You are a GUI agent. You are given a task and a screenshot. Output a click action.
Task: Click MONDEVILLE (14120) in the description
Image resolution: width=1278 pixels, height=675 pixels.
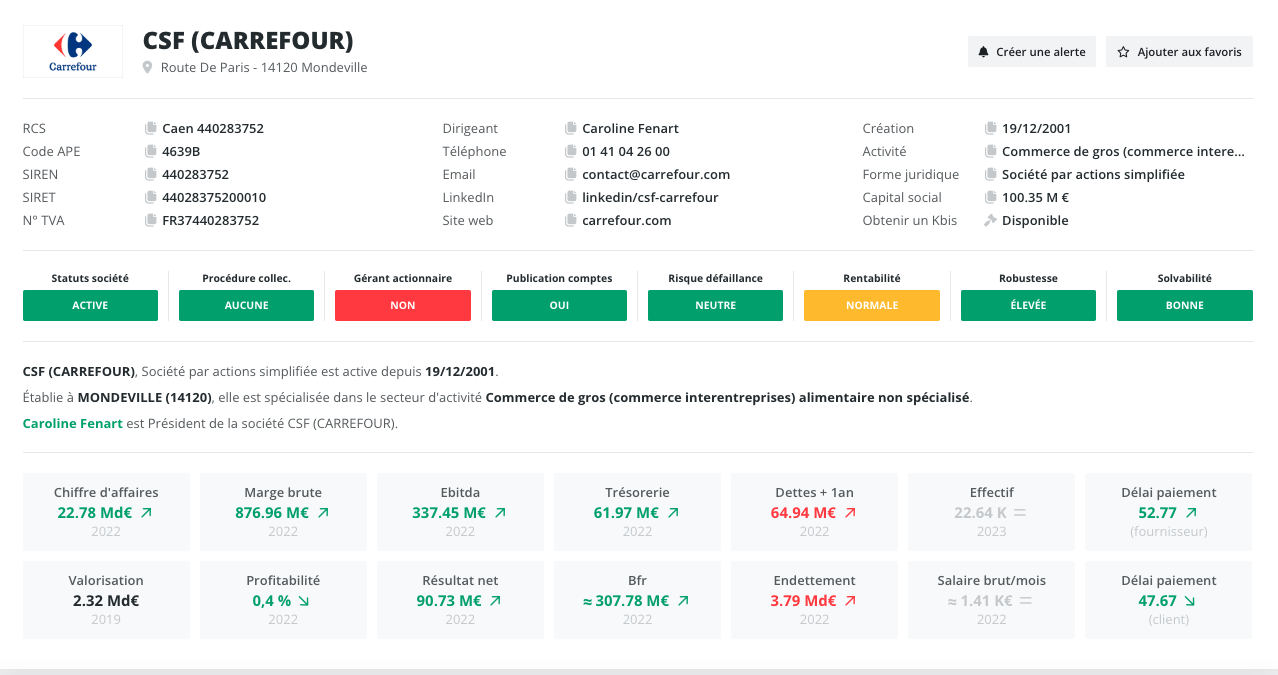[x=144, y=397]
